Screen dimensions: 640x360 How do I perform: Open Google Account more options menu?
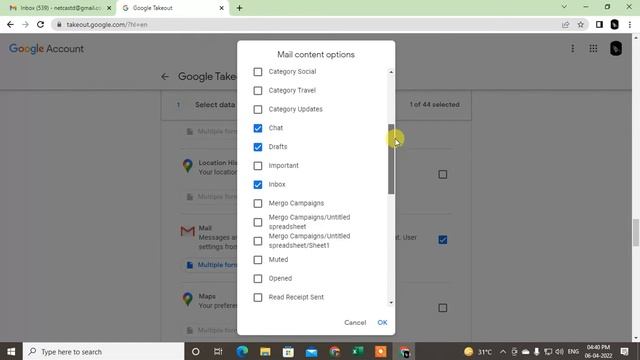point(573,49)
